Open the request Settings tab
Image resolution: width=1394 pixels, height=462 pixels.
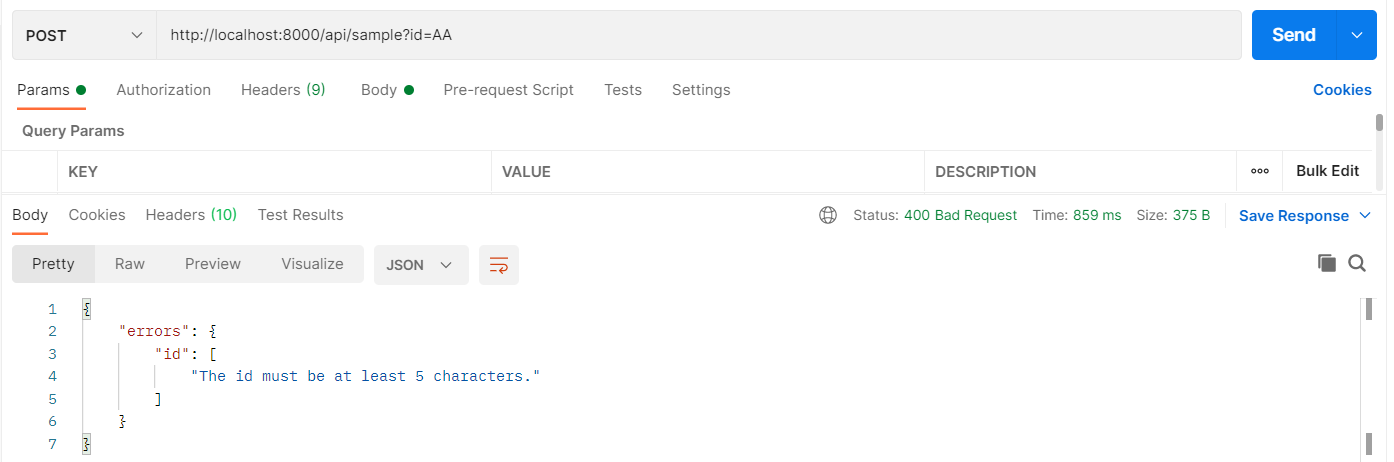point(701,90)
